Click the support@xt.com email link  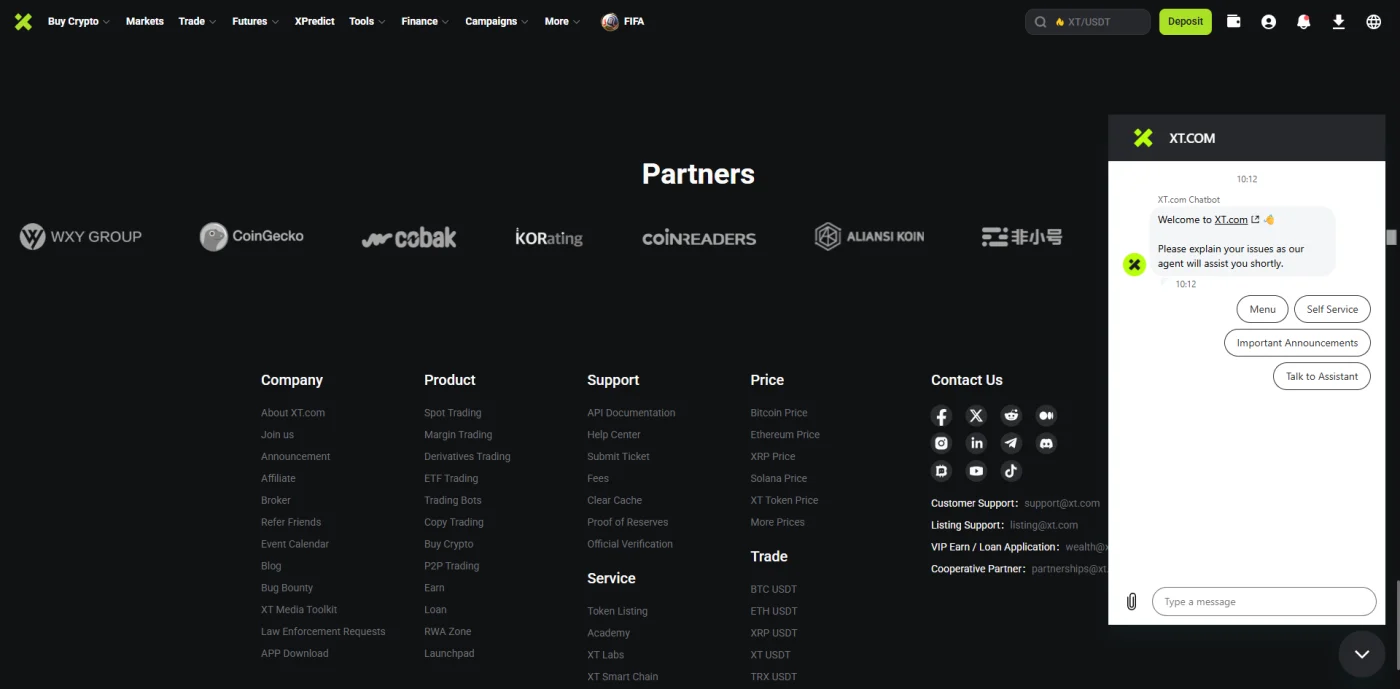1062,503
